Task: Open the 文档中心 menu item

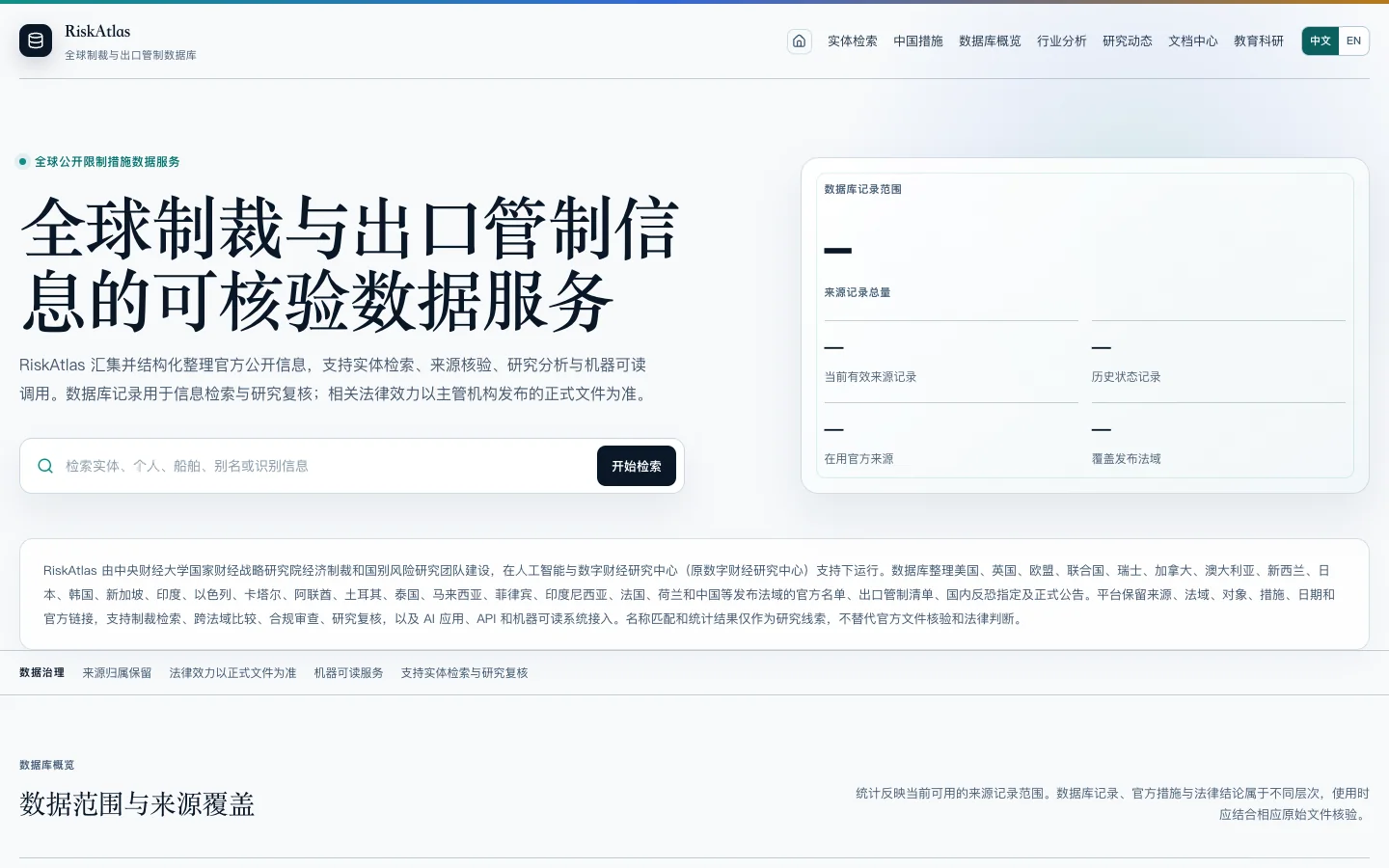Action: [1193, 41]
